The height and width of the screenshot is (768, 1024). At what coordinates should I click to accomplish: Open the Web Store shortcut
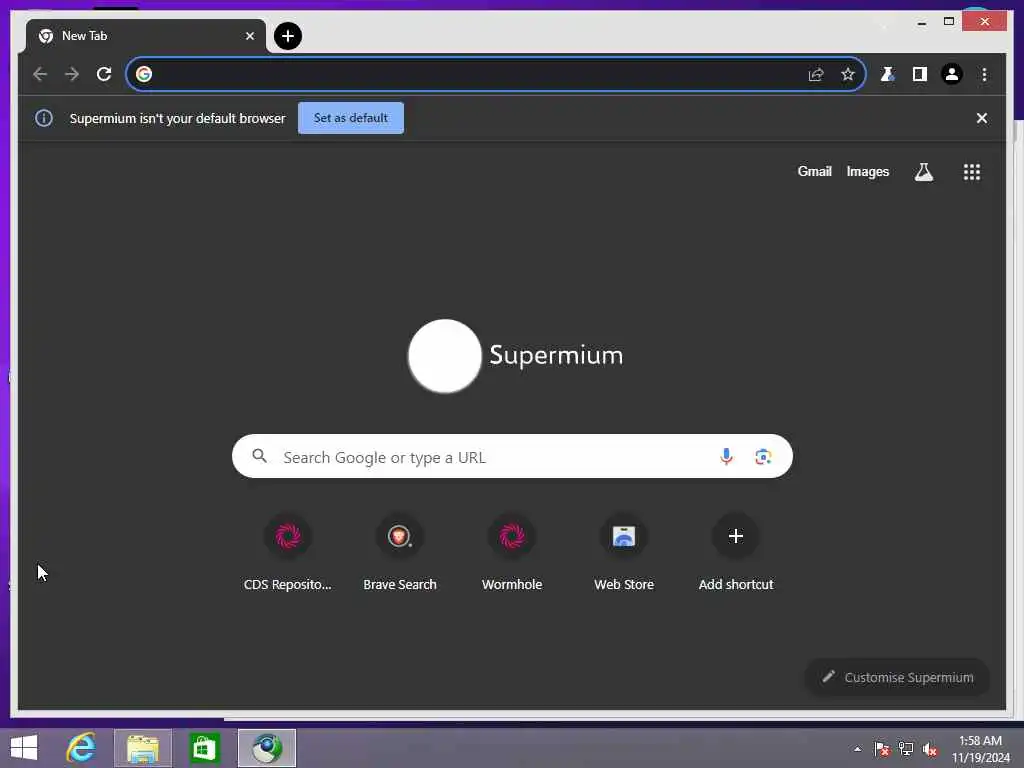coord(624,554)
